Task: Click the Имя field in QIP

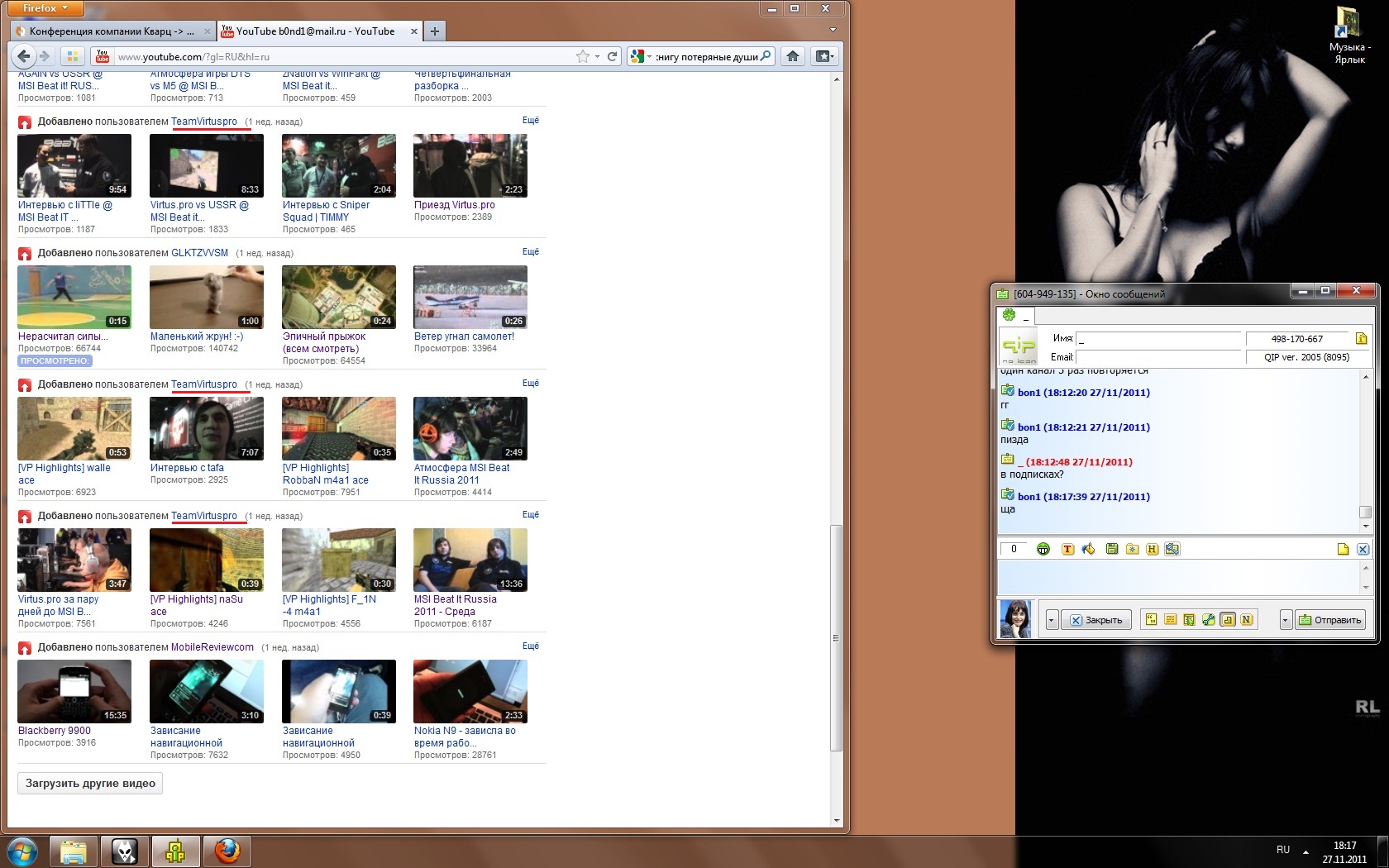Action: [x=1158, y=339]
